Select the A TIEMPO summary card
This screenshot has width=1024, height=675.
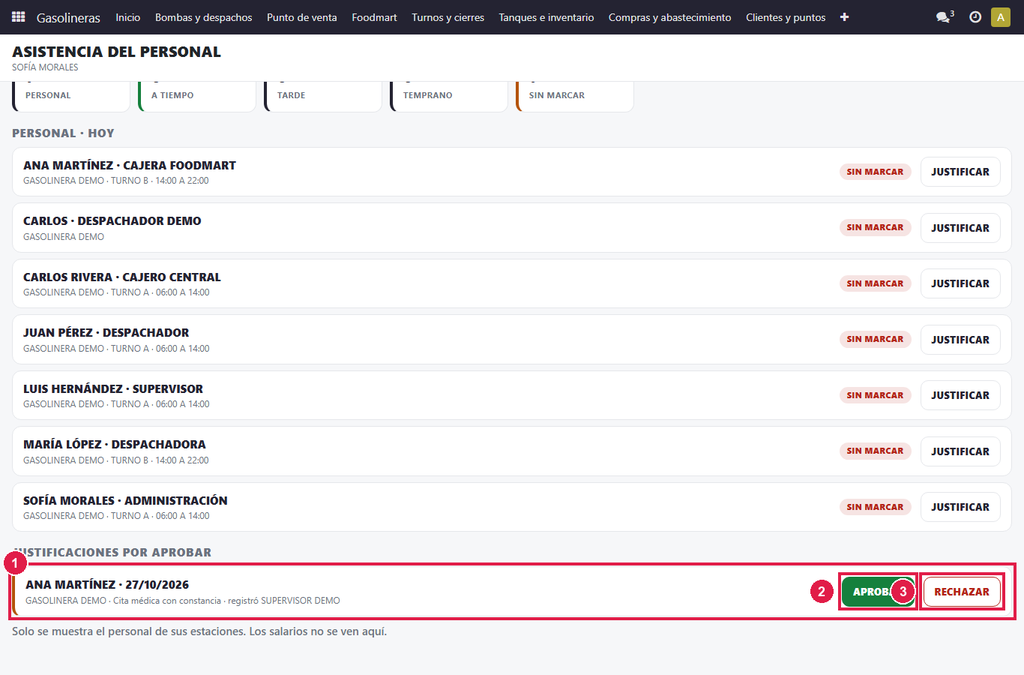tap(197, 96)
